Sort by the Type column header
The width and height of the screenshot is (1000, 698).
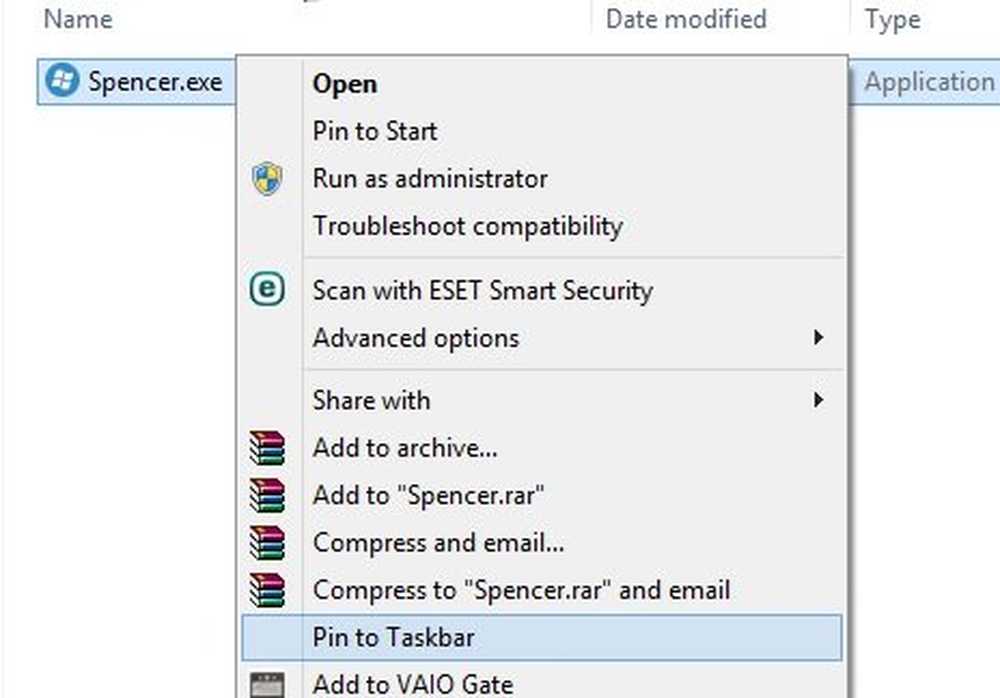892,19
